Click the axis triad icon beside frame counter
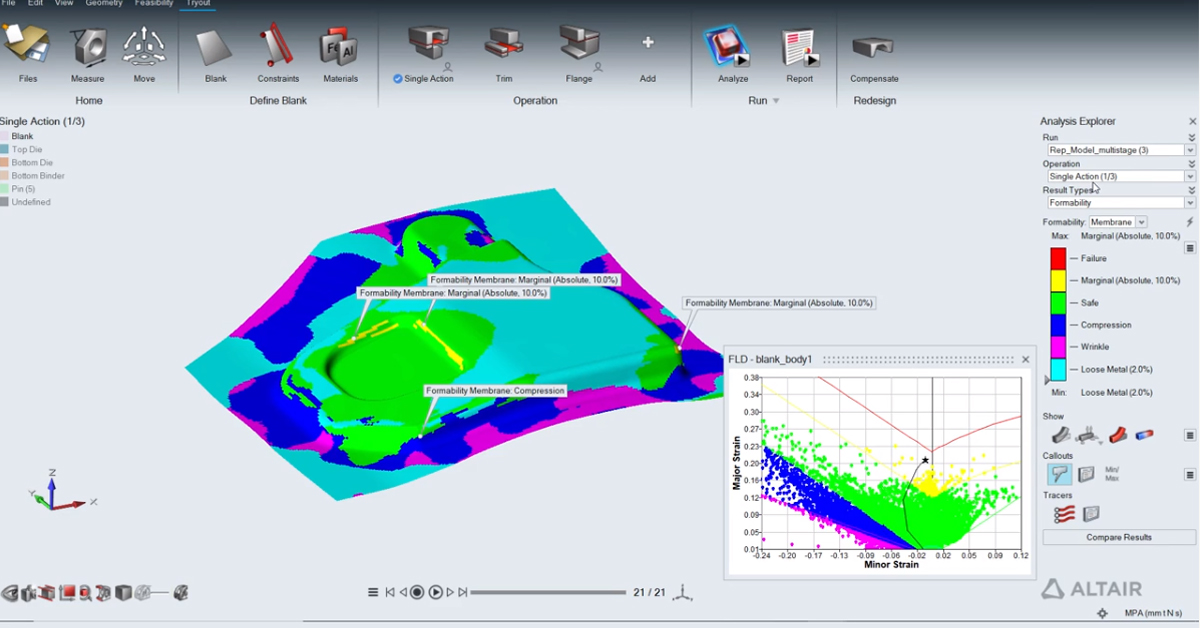This screenshot has width=1200, height=628. (683, 593)
